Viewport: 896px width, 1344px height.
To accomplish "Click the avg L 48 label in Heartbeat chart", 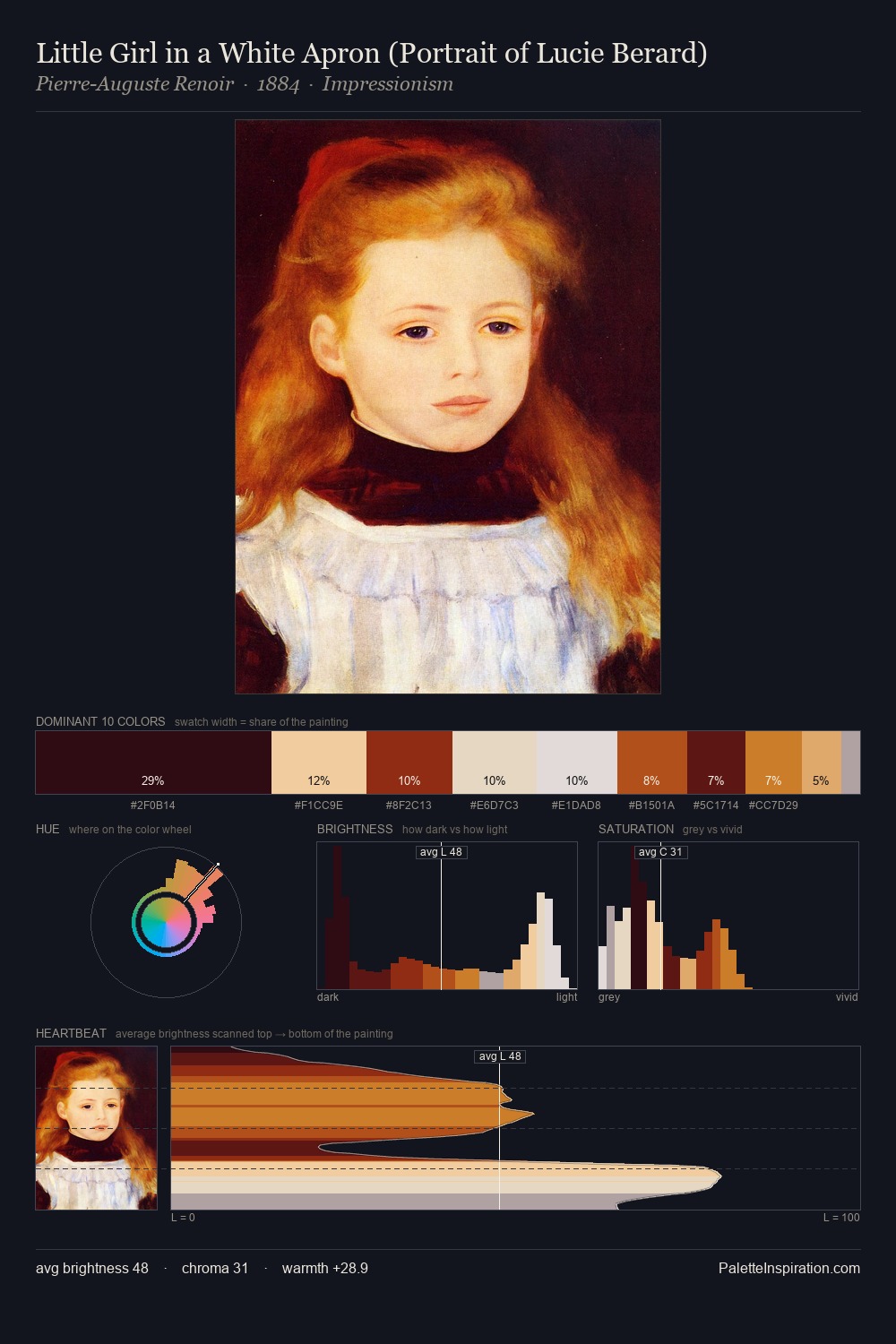I will pyautogui.click(x=499, y=1056).
